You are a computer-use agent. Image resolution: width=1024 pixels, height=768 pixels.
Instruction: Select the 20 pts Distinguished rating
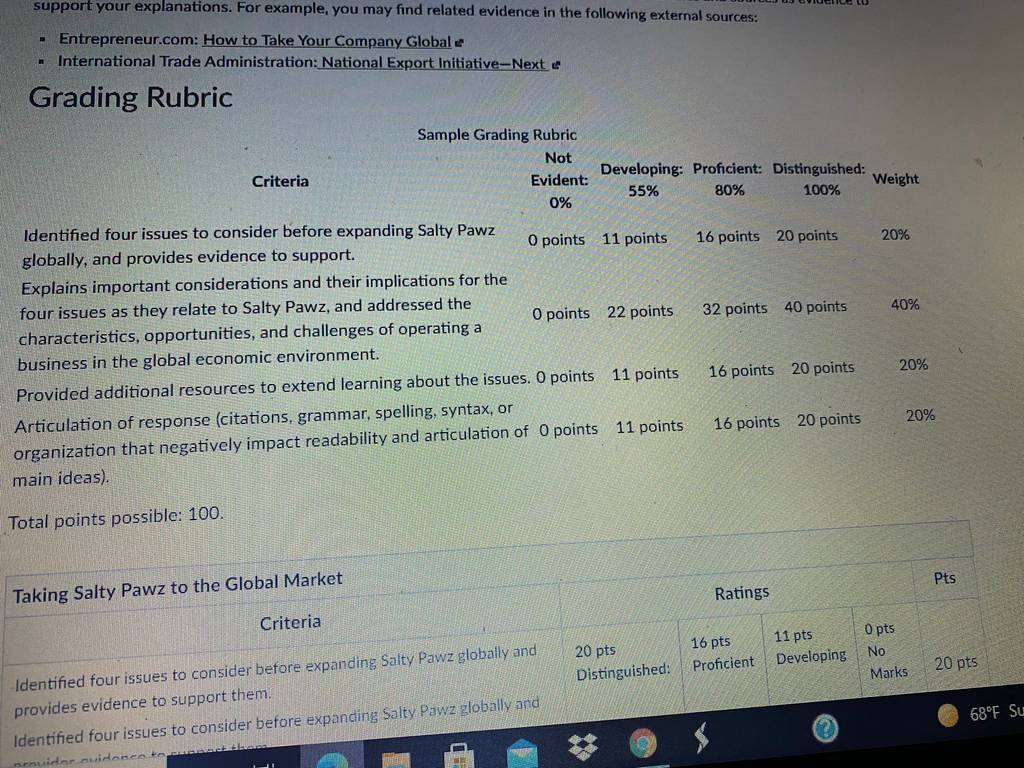[x=622, y=661]
